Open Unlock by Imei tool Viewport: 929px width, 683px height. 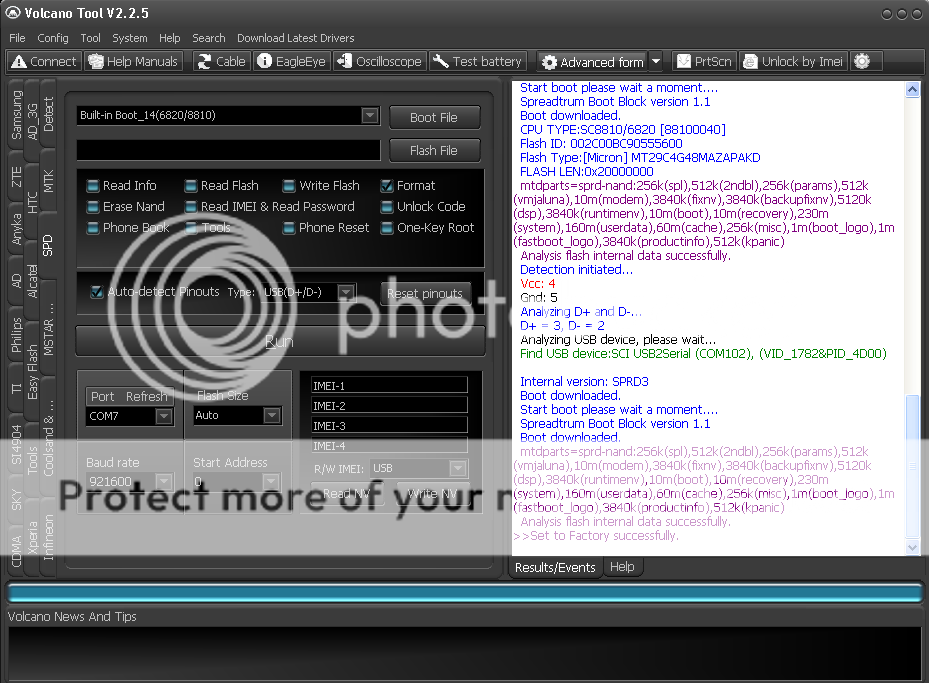[793, 62]
